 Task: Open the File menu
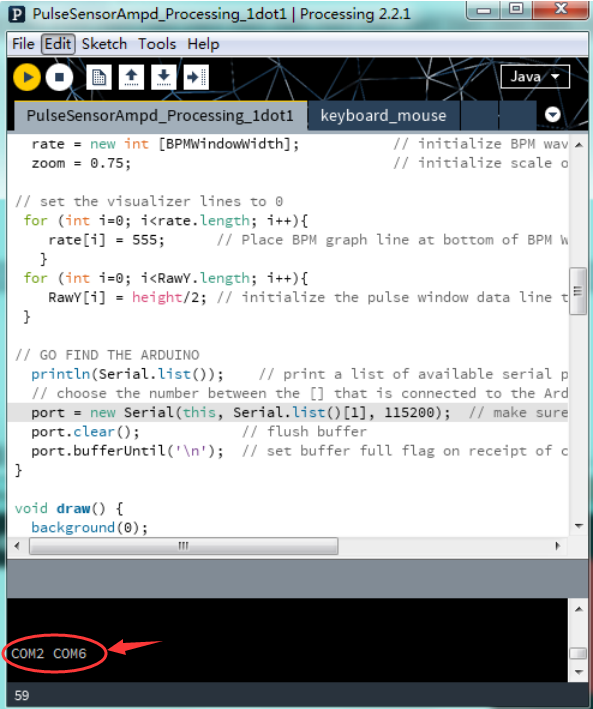click(x=23, y=44)
